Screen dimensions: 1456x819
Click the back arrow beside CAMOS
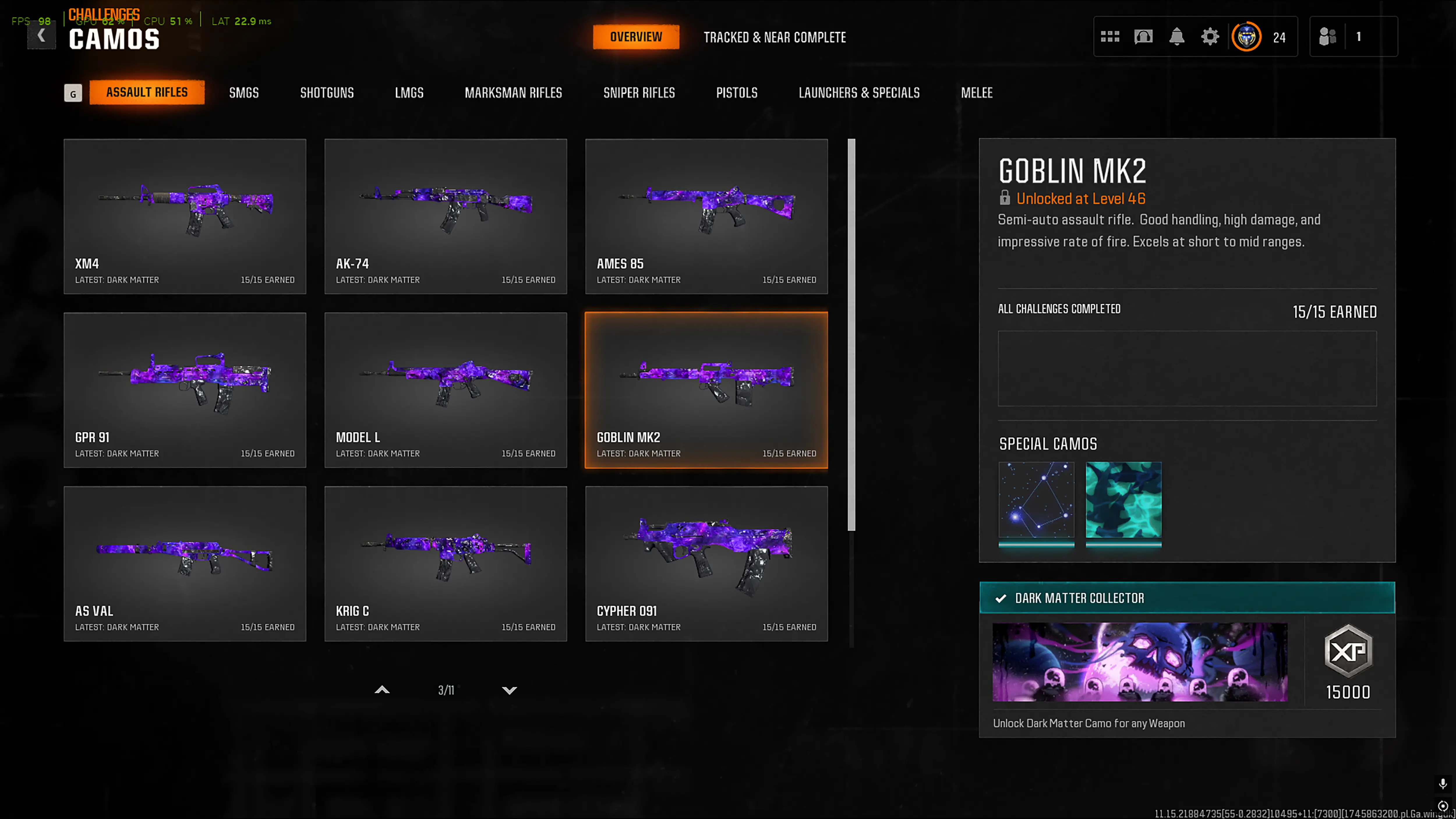tap(41, 36)
